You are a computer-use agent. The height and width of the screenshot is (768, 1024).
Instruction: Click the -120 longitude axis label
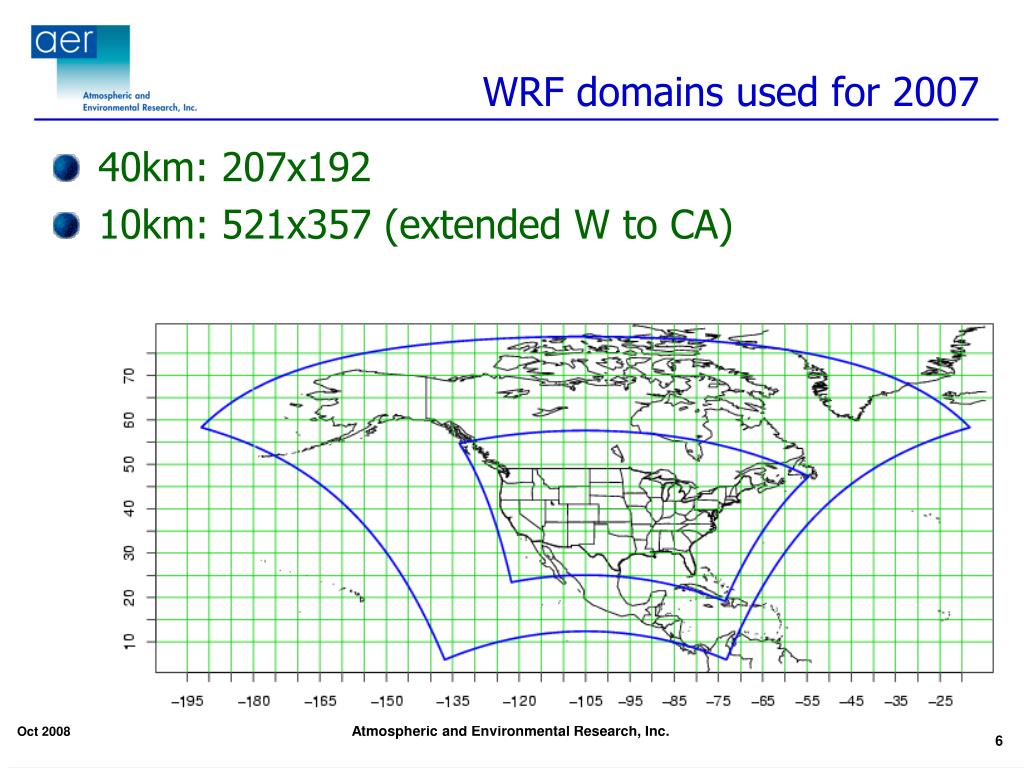pyautogui.click(x=520, y=701)
